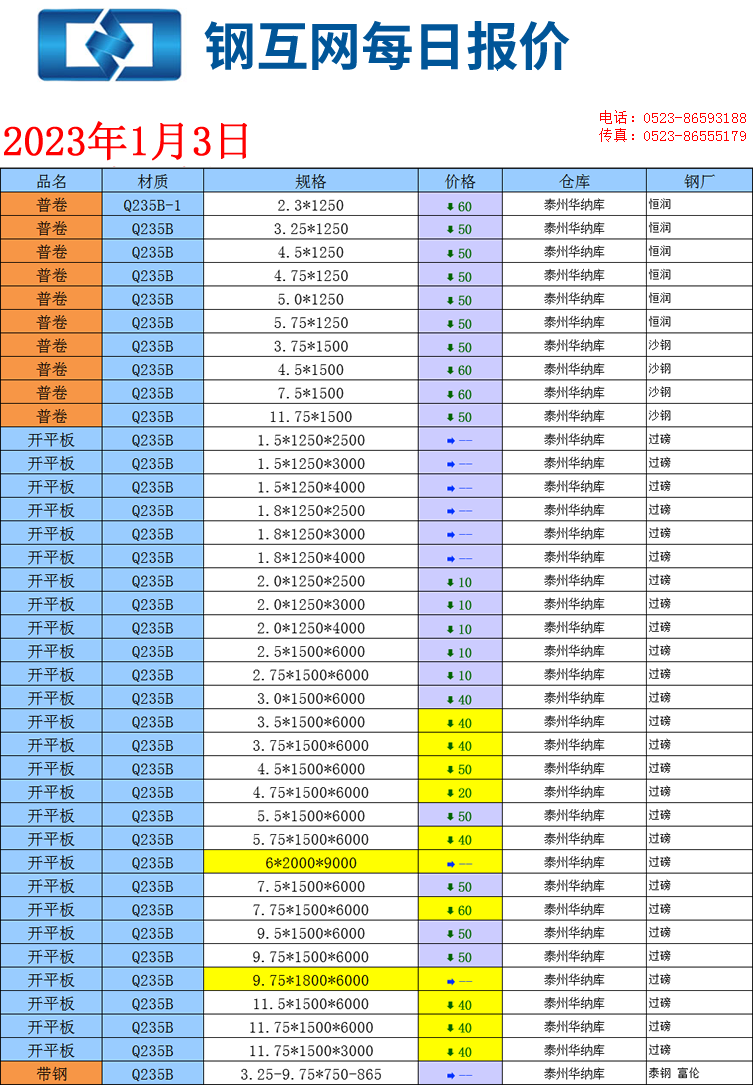
Task: Click the down arrow in the 2.0*1250*2500 price cell
Action: point(450,582)
